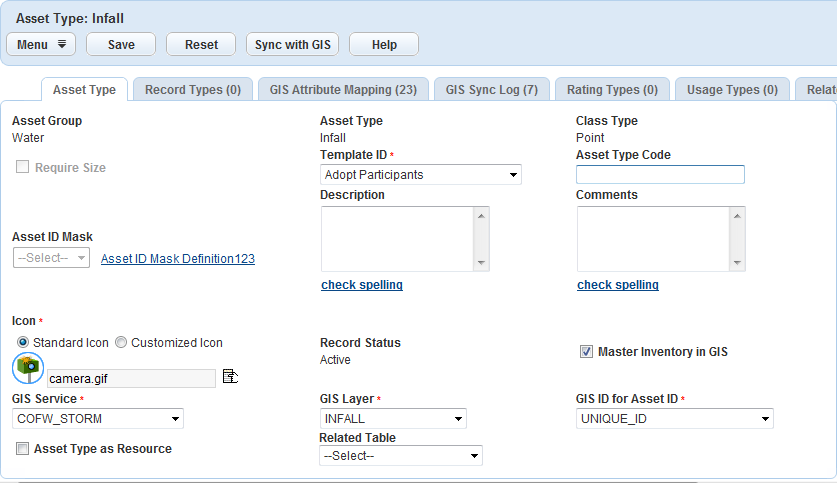The width and height of the screenshot is (839, 483).
Task: Click the camera icon preview image
Action: (x=28, y=369)
